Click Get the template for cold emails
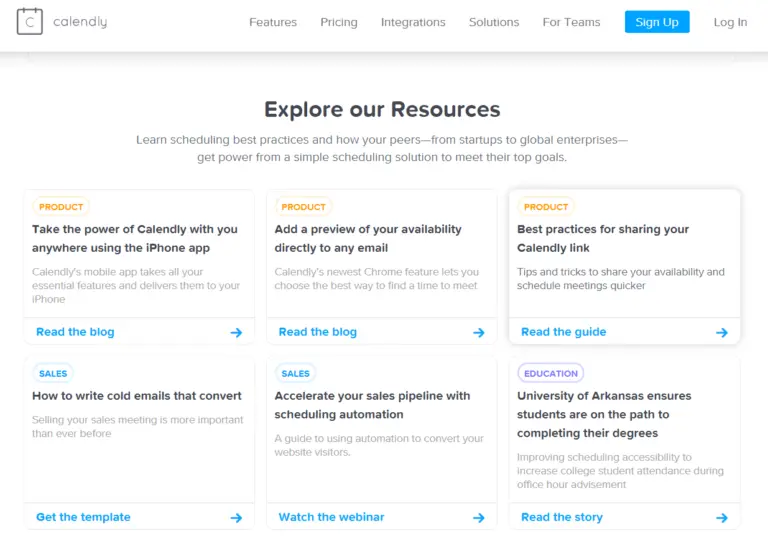The width and height of the screenshot is (768, 539). point(83,517)
